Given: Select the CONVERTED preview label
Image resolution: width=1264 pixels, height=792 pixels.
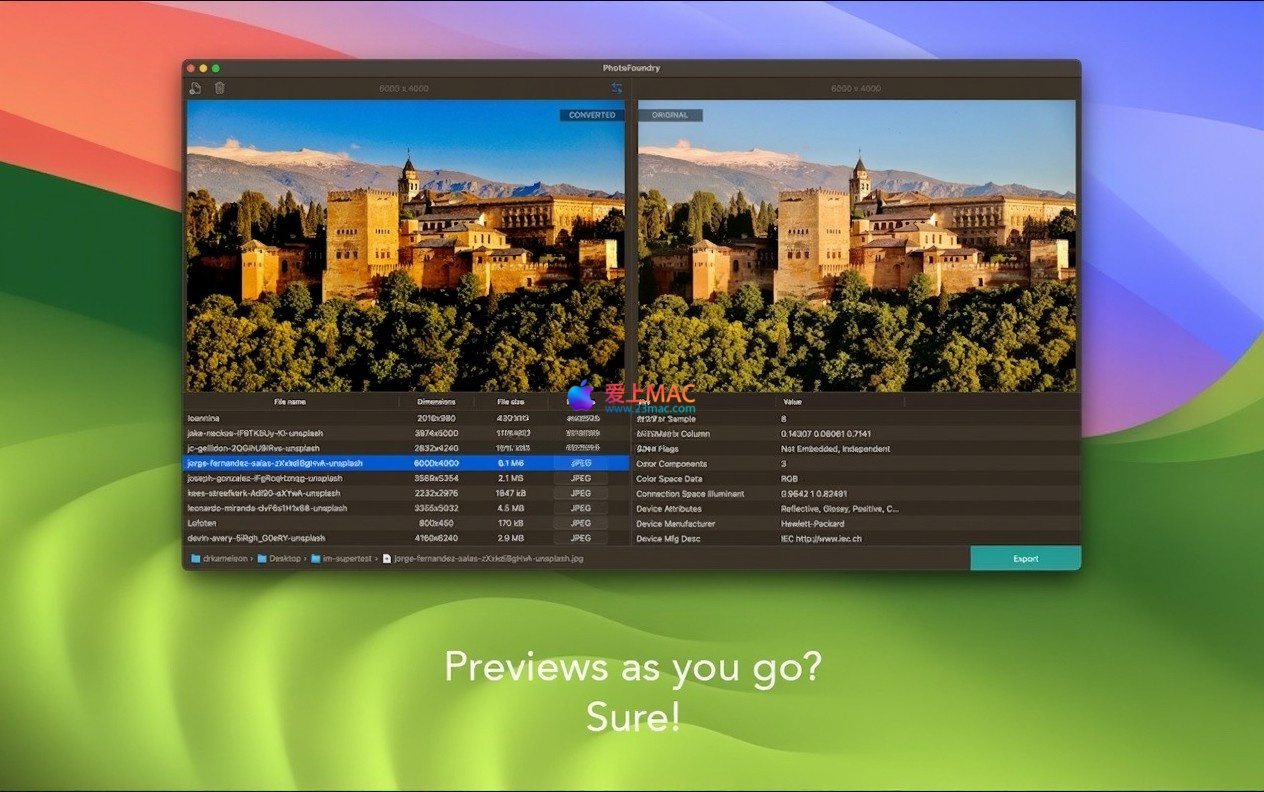Looking at the screenshot, I should coord(592,115).
